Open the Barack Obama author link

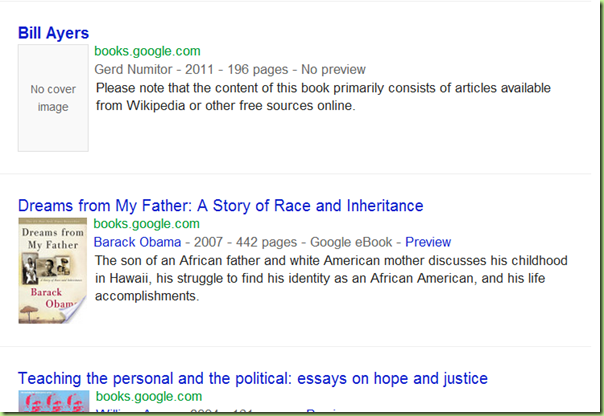[138, 242]
